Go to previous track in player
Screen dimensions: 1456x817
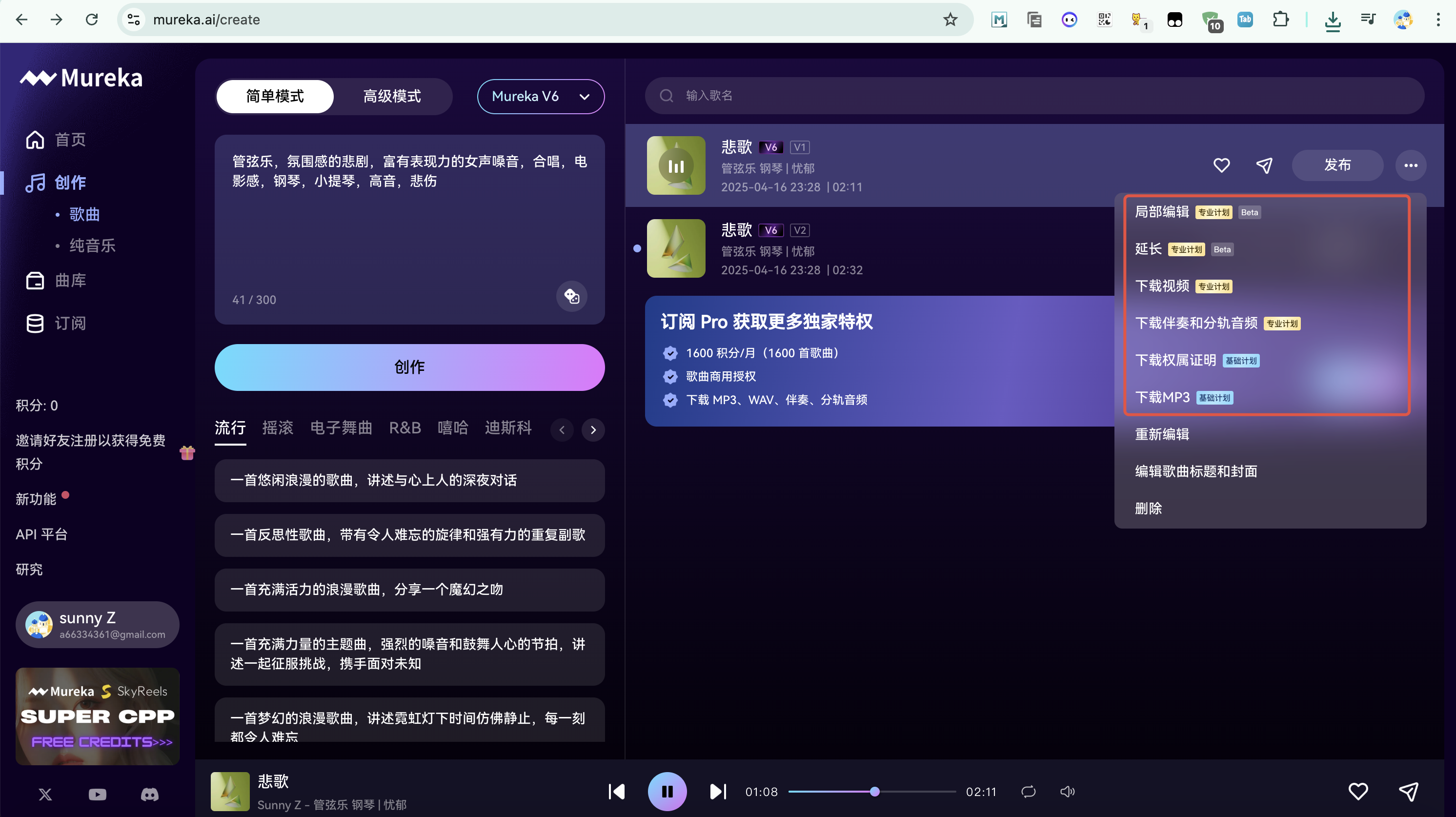pos(617,792)
